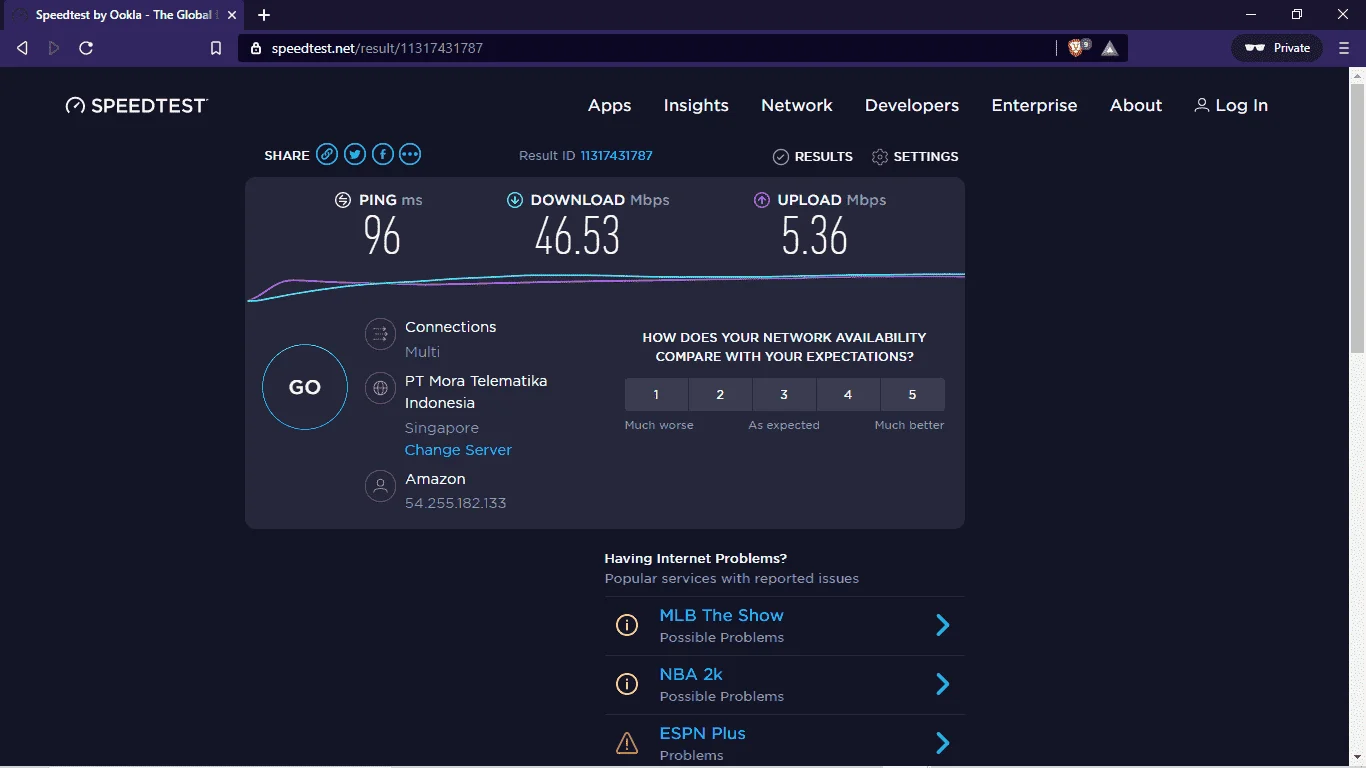Click the Singapore server location text

(x=442, y=428)
